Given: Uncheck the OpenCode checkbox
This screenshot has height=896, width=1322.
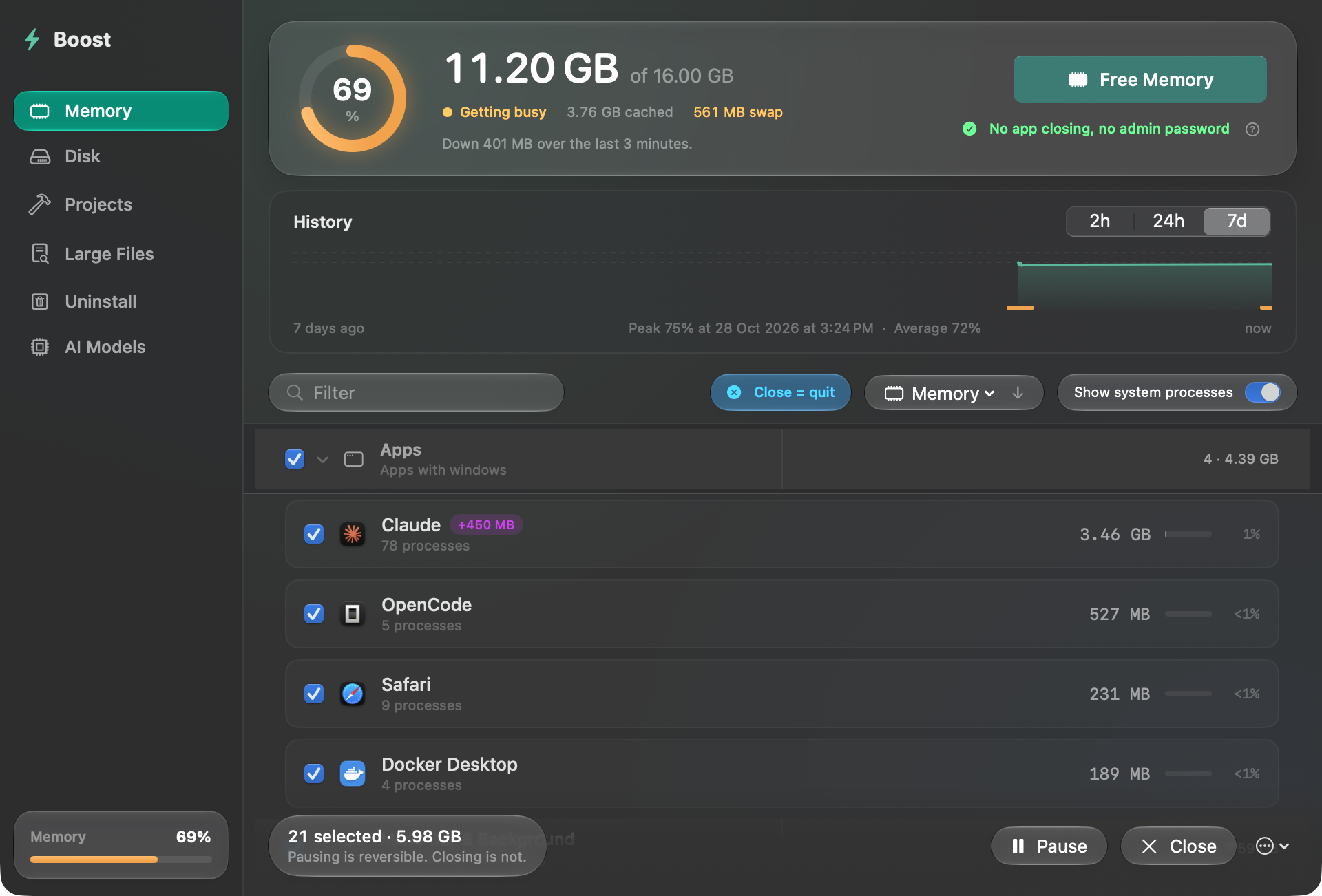Looking at the screenshot, I should [314, 614].
